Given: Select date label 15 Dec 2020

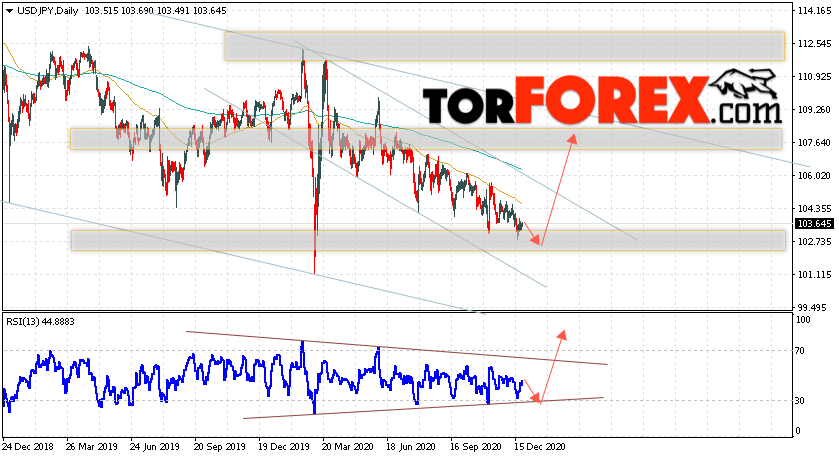Looking at the screenshot, I should pos(540,446).
